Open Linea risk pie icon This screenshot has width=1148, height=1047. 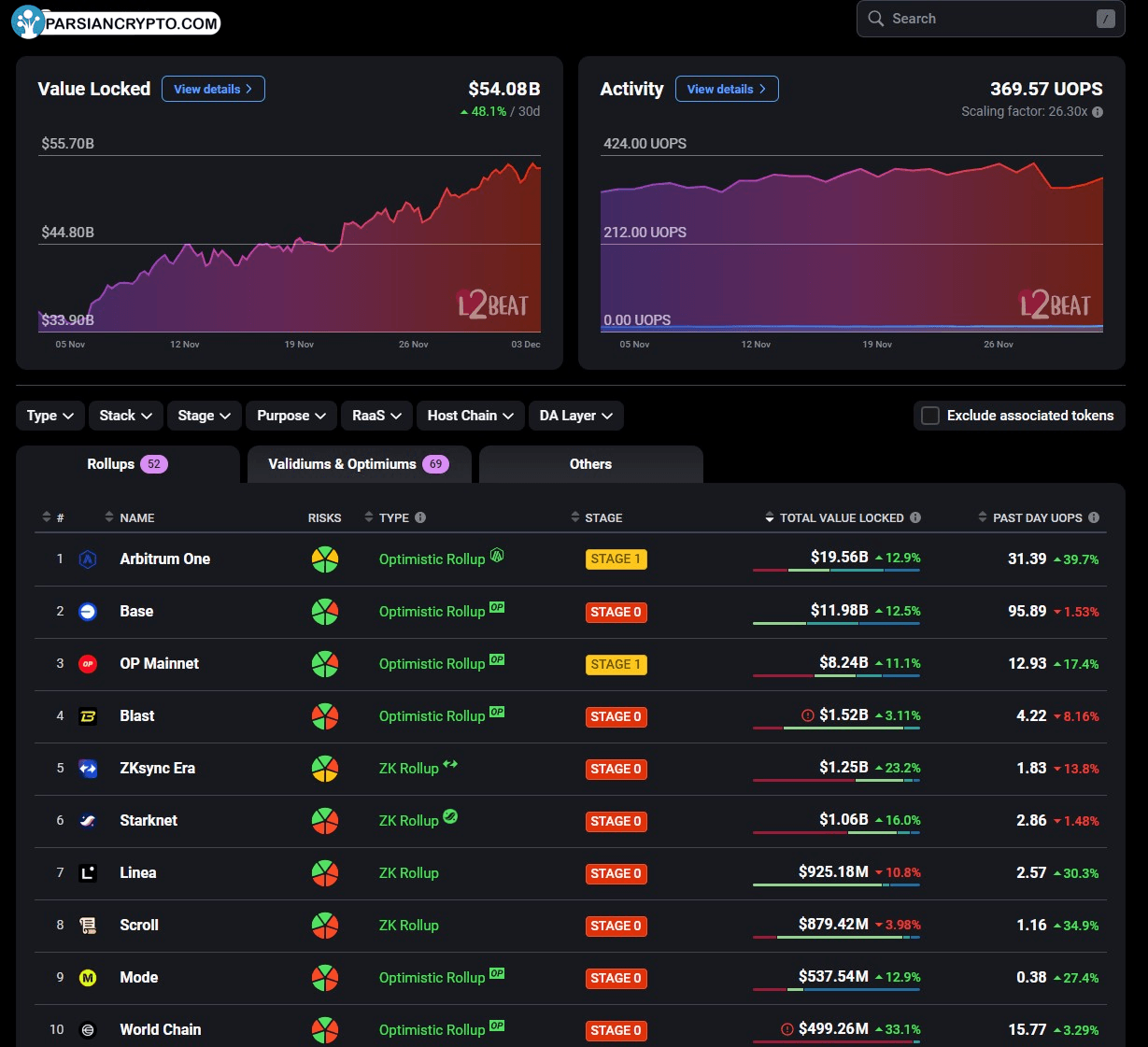click(325, 873)
